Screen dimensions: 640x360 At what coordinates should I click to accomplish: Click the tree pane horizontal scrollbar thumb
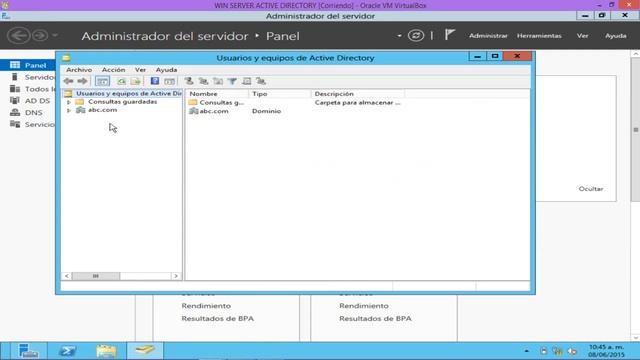click(96, 276)
